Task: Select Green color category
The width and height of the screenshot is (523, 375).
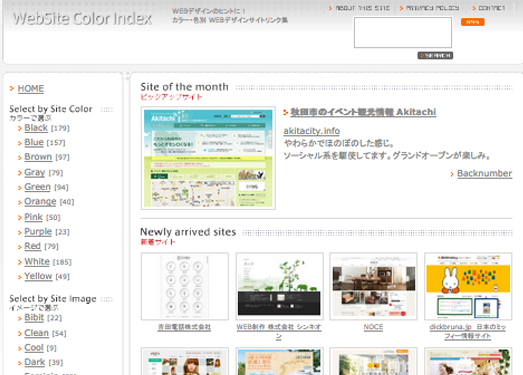Action: (x=37, y=187)
